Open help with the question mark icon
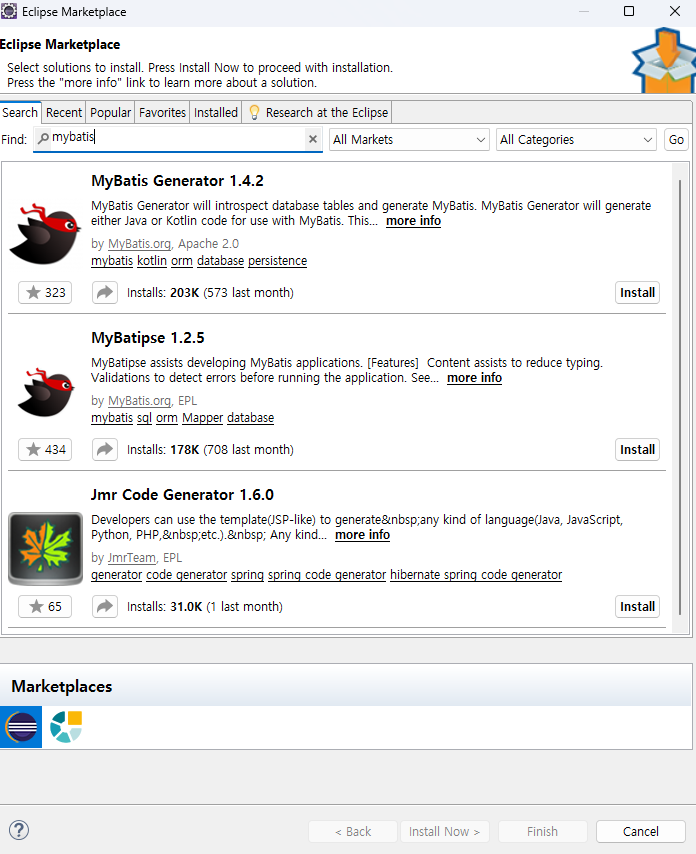The height and width of the screenshot is (854, 696). pos(19,831)
